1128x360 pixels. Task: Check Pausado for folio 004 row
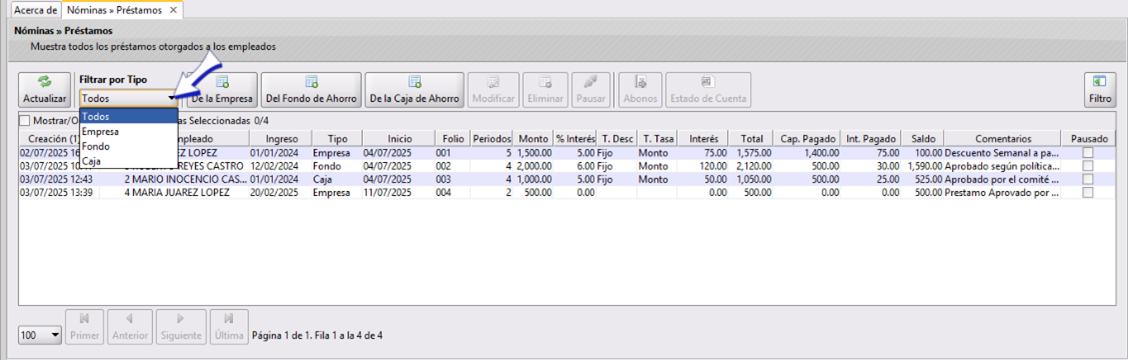coord(1089,193)
